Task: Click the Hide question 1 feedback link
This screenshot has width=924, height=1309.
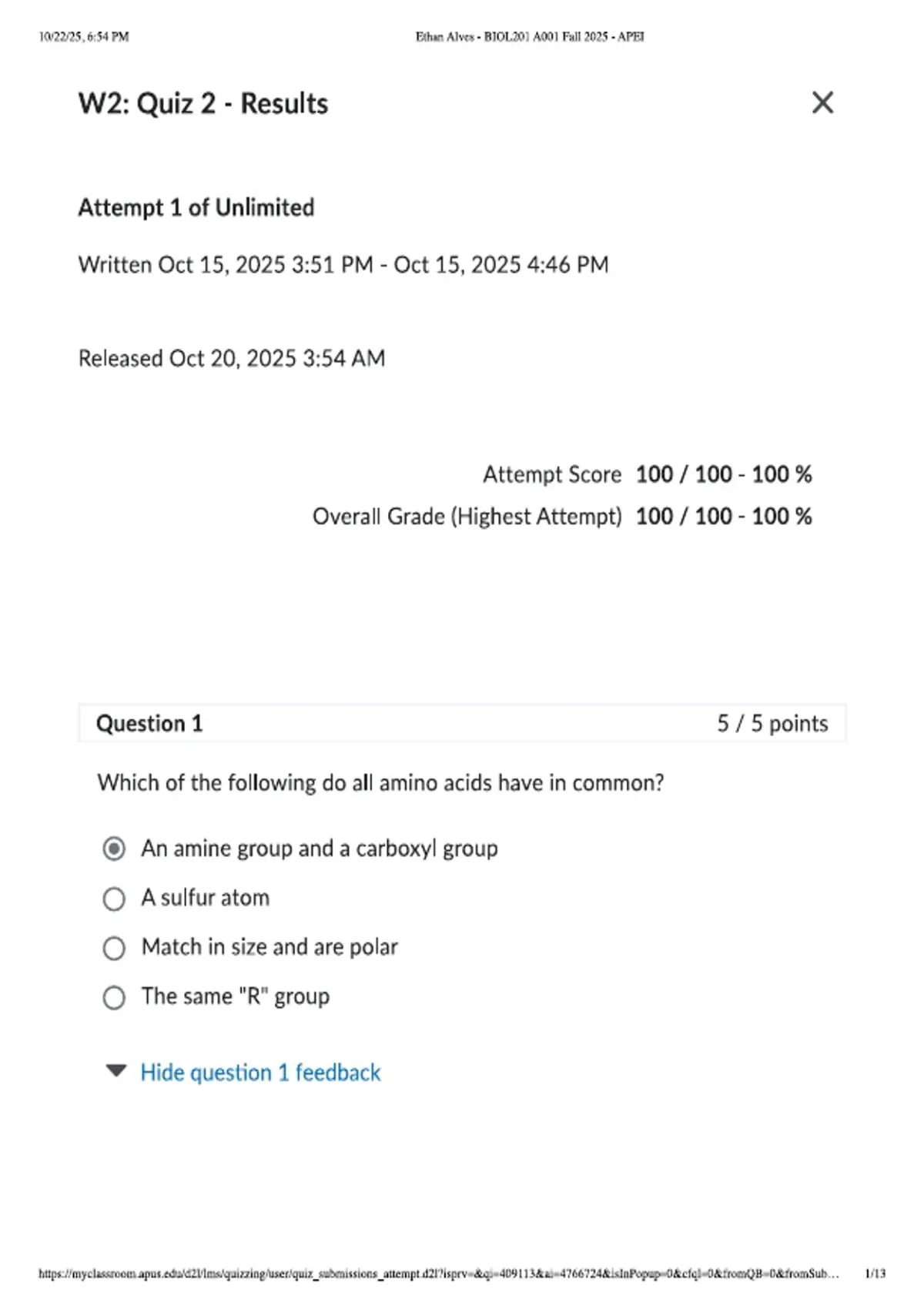Action: pyautogui.click(x=260, y=1073)
